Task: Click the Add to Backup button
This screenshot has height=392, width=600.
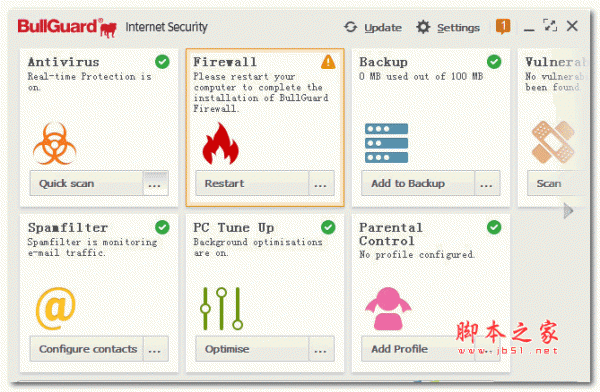Action: (x=418, y=183)
